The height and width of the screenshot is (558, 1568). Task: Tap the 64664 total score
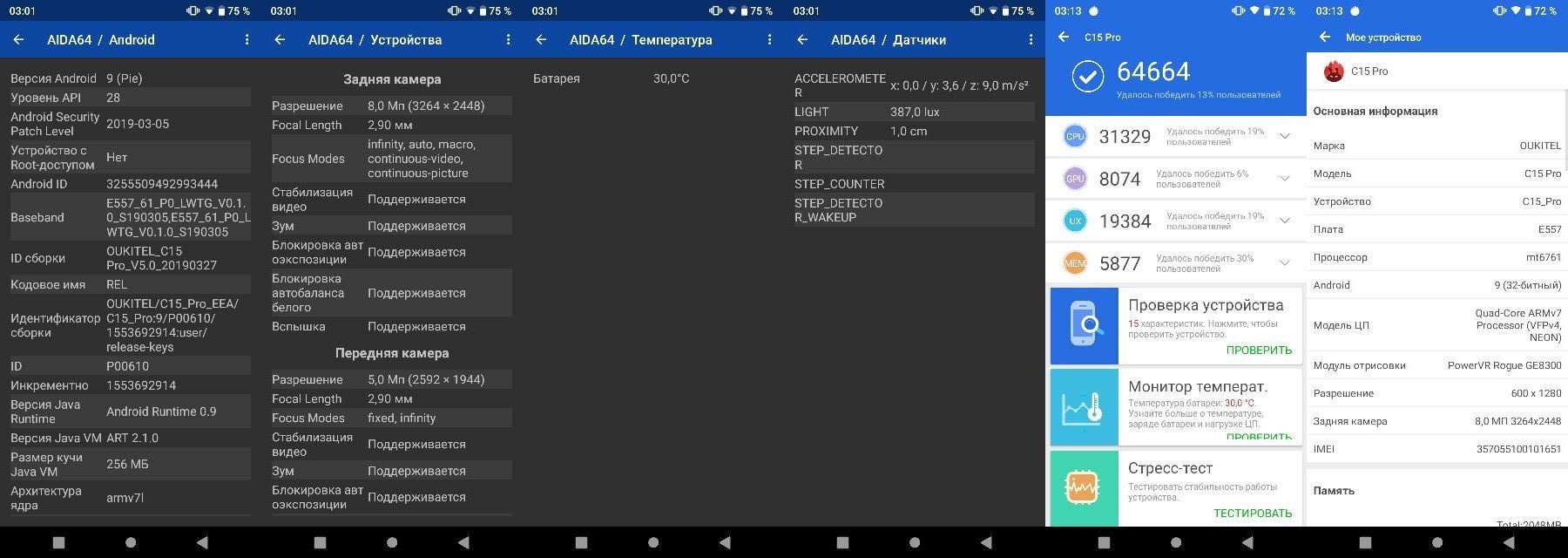pyautogui.click(x=1153, y=71)
